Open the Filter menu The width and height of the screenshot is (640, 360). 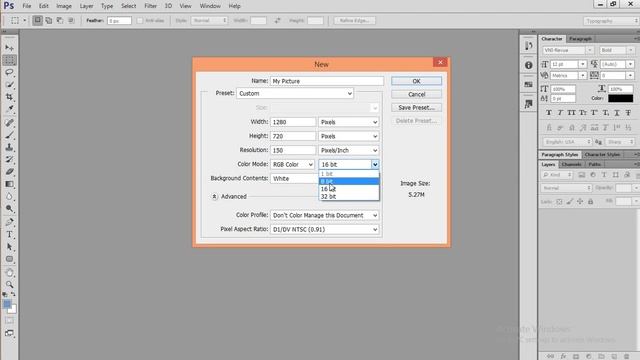click(x=150, y=6)
